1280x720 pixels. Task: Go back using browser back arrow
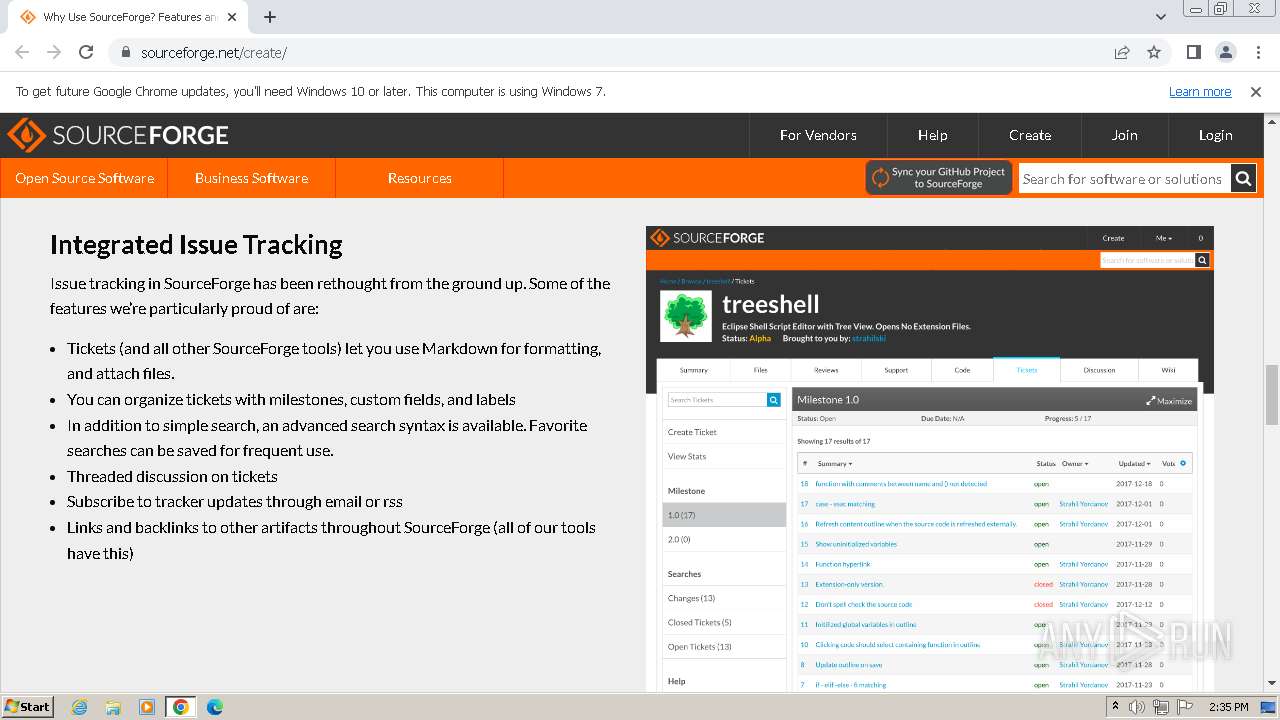(x=22, y=52)
